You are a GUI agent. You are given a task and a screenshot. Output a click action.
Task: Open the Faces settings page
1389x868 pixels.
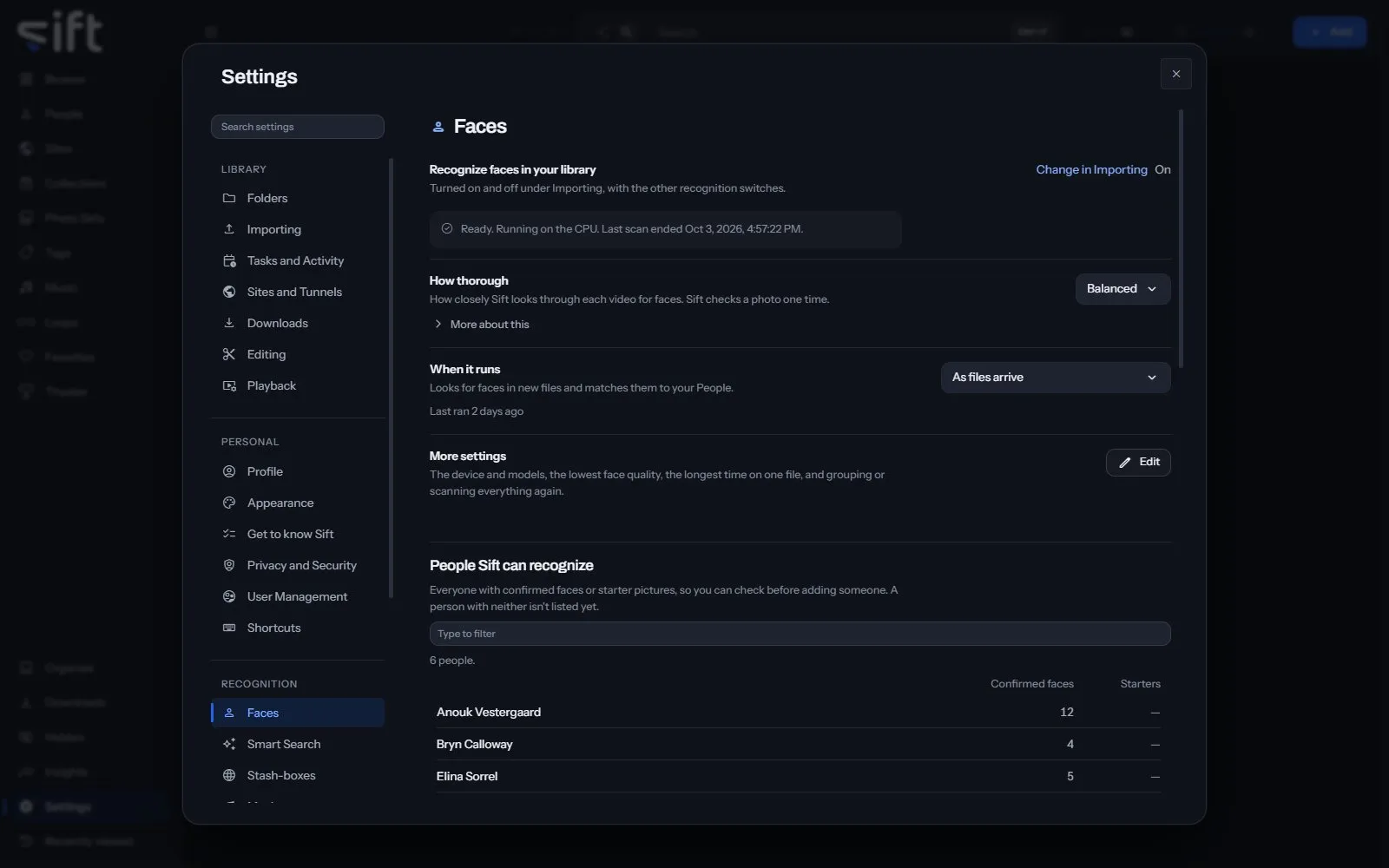[298, 713]
